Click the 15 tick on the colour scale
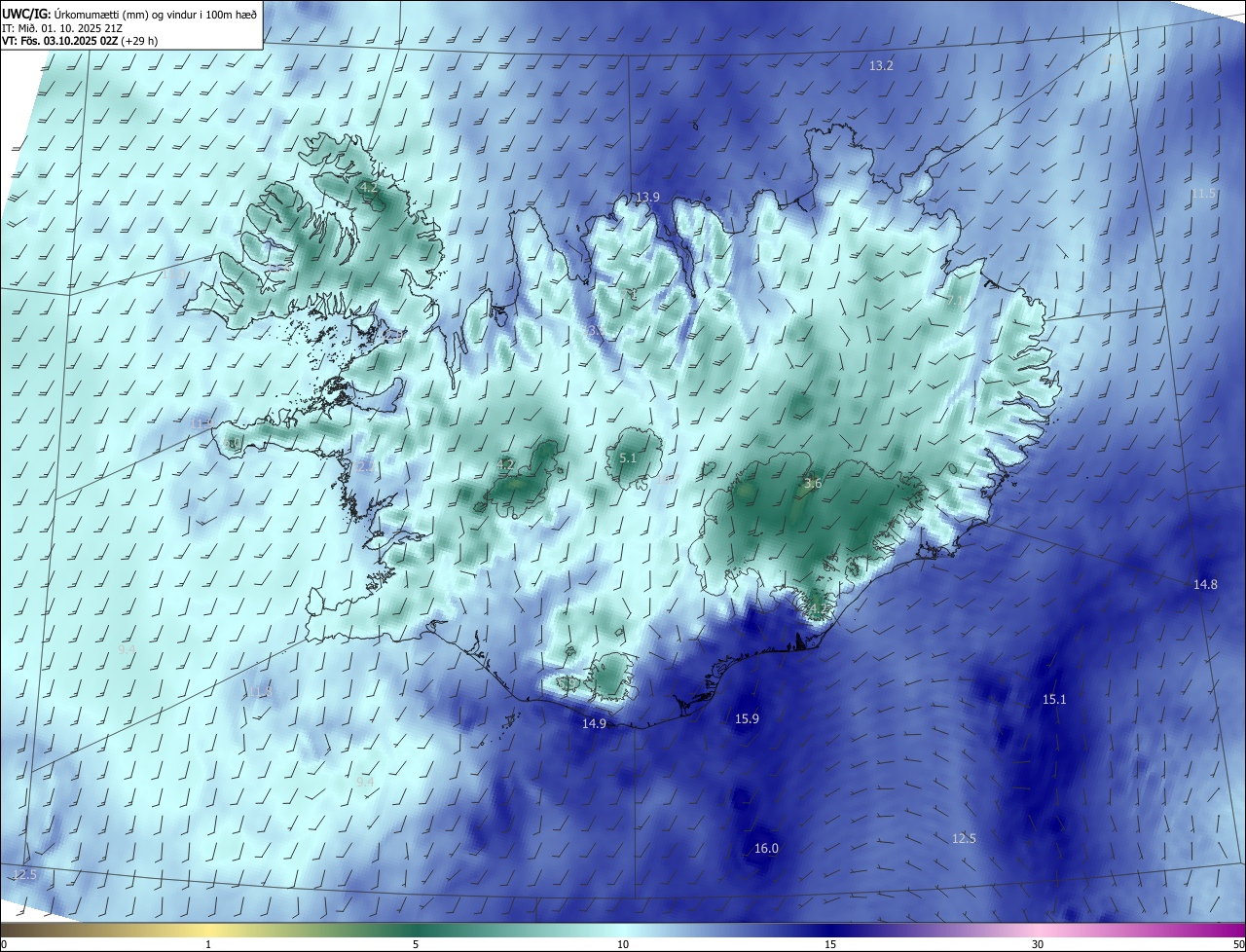The height and width of the screenshot is (952, 1246). pyautogui.click(x=830, y=944)
